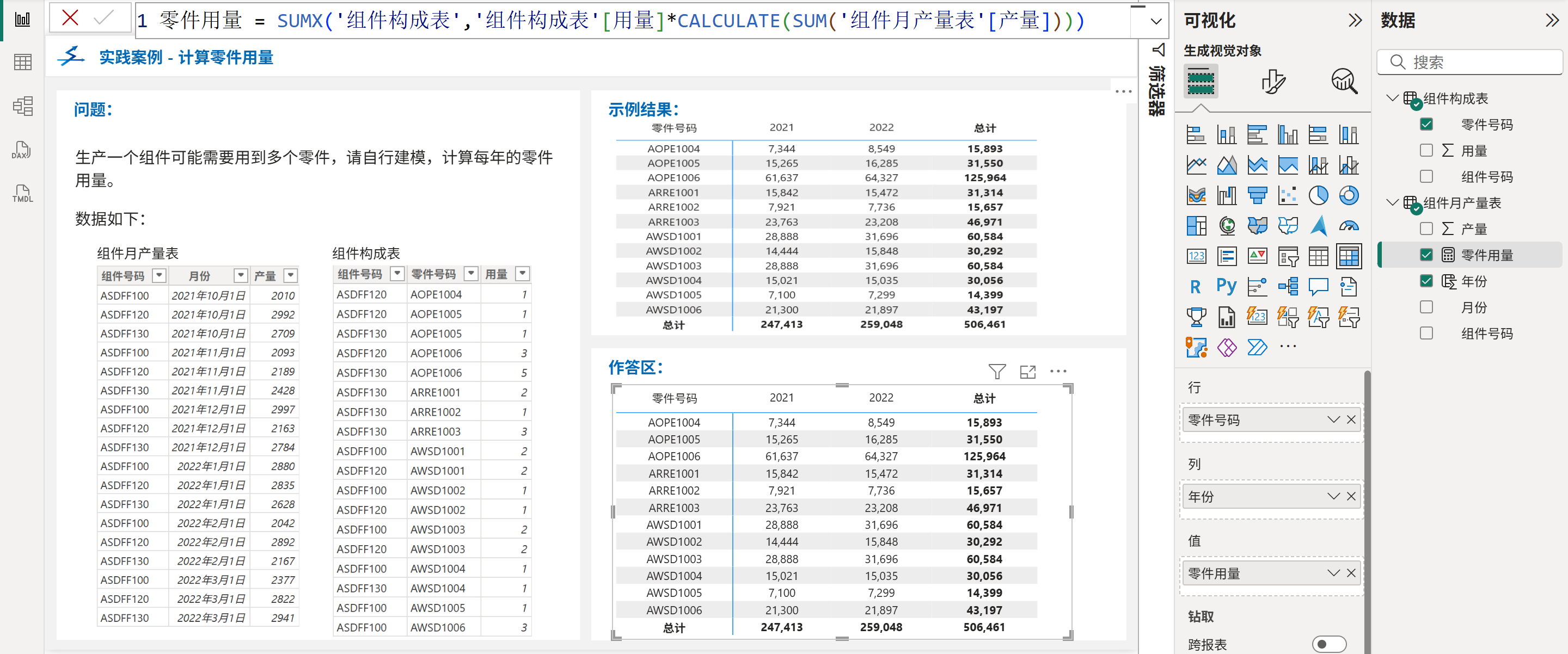Open the analytics pane tab

tap(1345, 81)
